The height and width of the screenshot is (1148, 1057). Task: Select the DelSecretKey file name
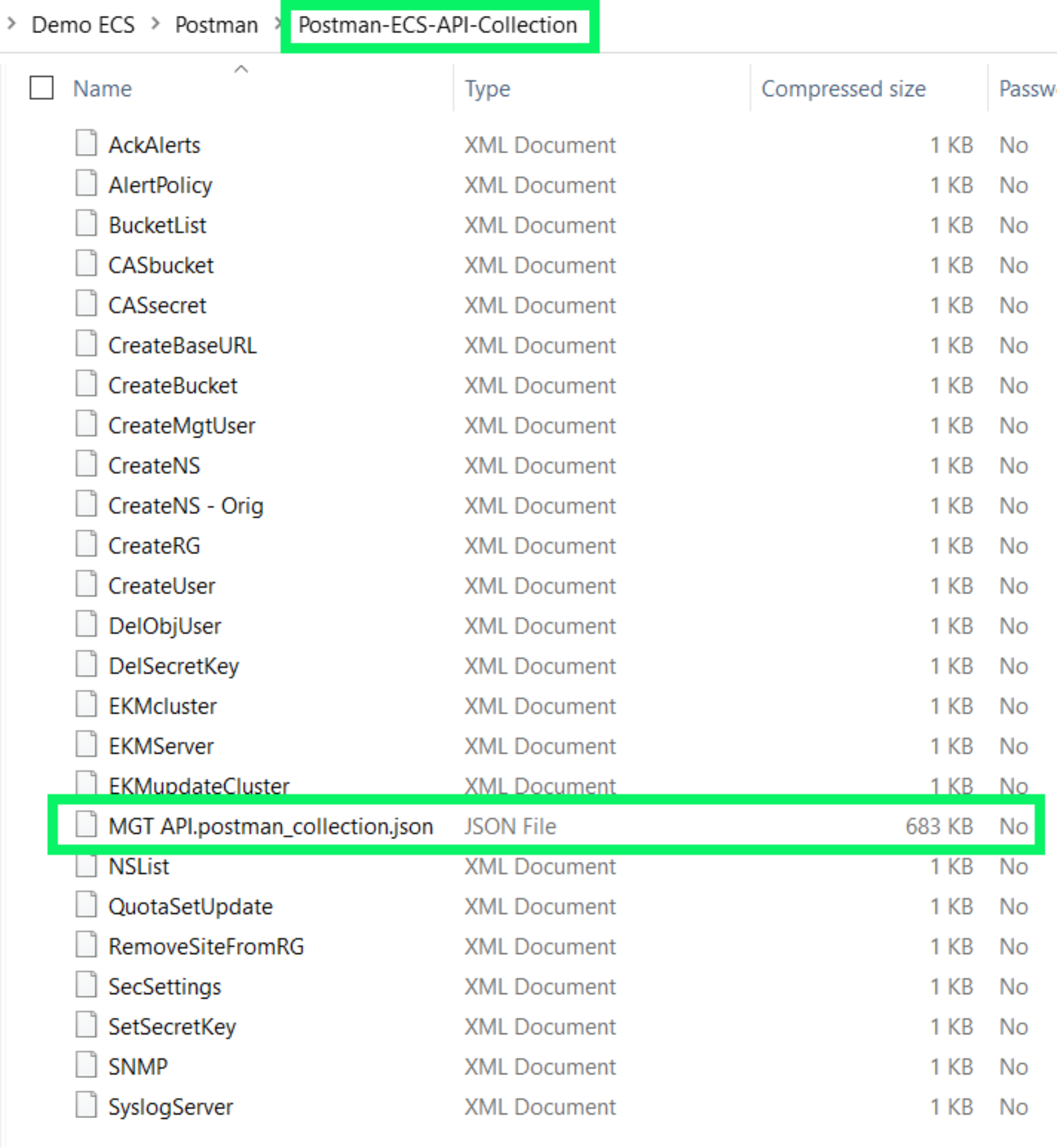tap(174, 666)
